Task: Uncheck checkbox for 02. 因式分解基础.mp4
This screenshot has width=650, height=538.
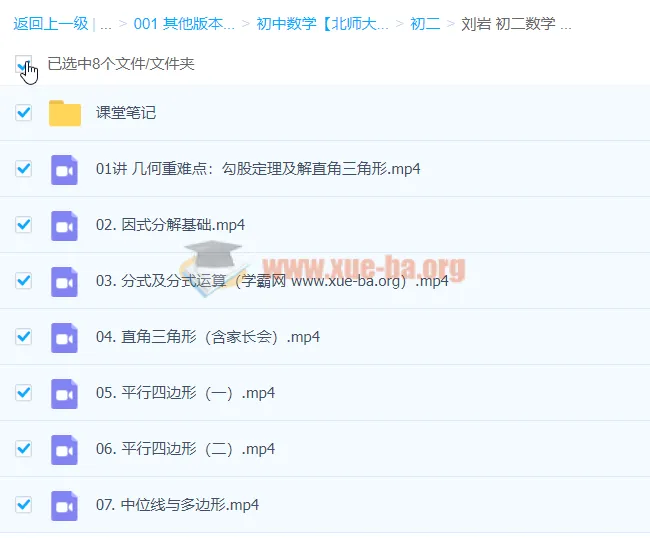Action: (x=24, y=225)
